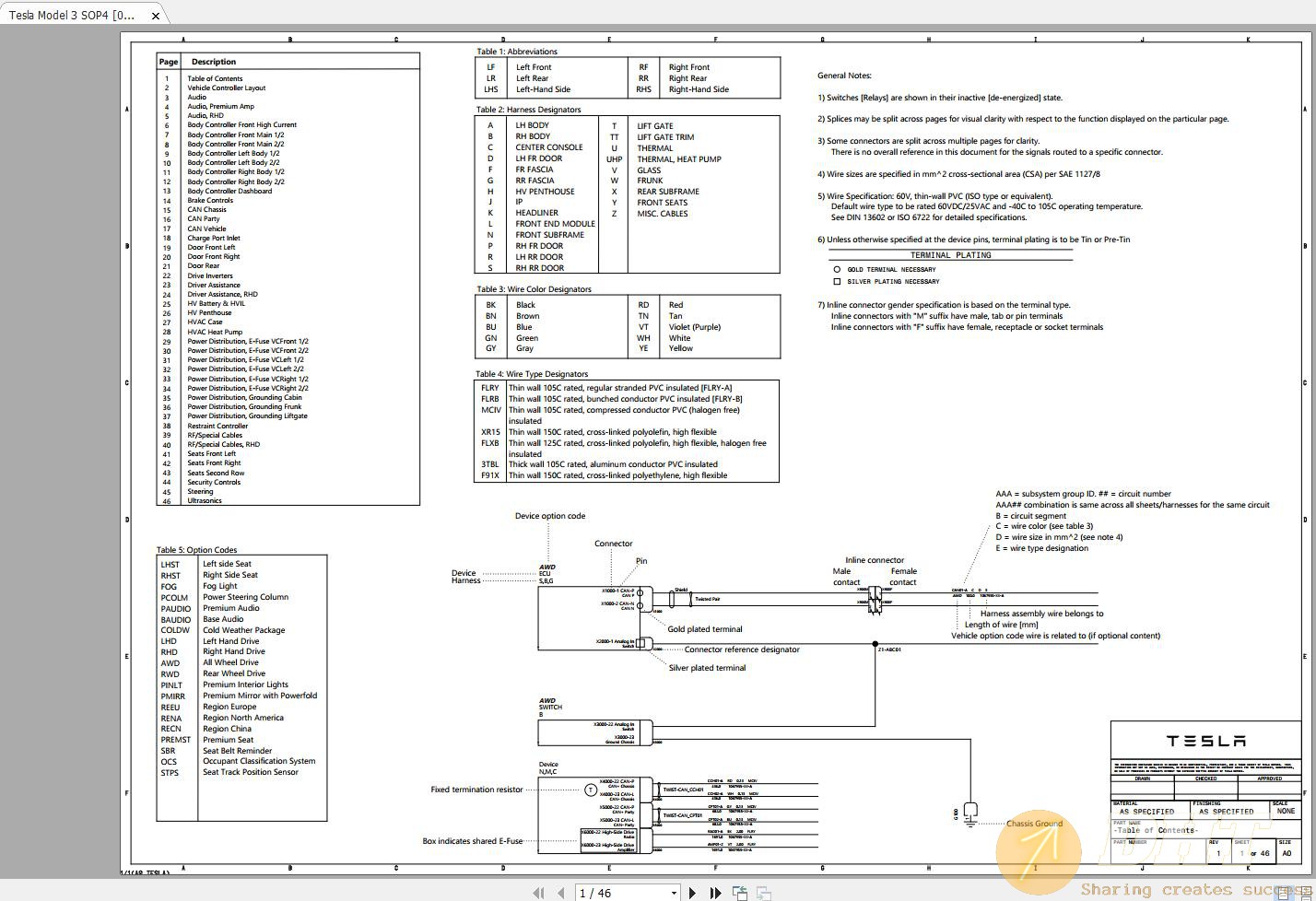Click 'Drive Inverters' entry
The width and height of the screenshot is (1316, 901).
[x=210, y=275]
